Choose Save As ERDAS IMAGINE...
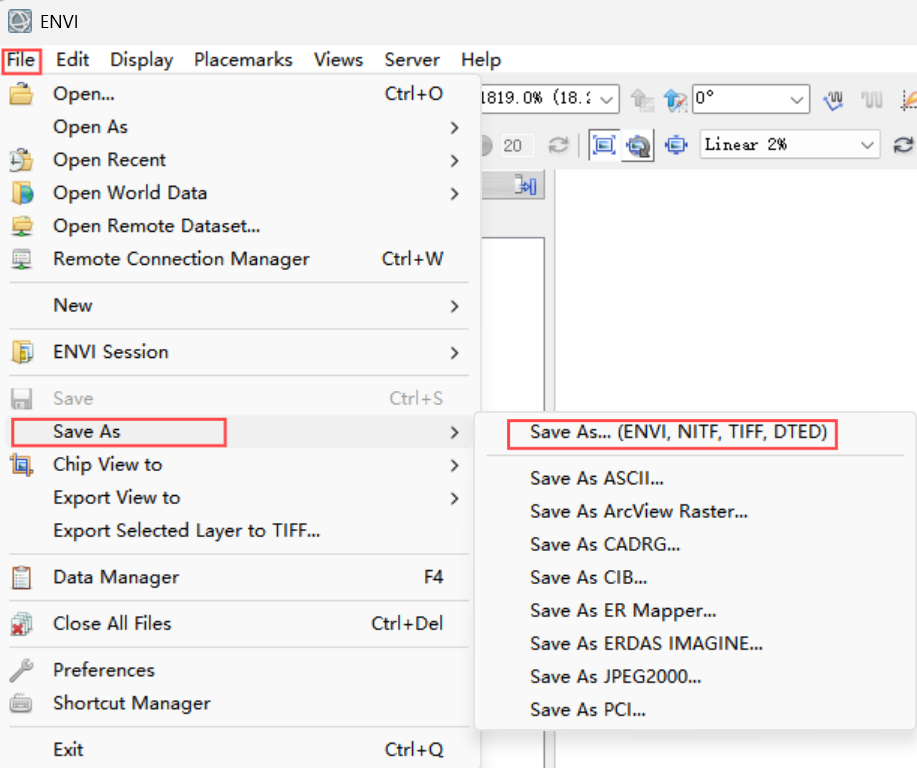The width and height of the screenshot is (917, 768). click(x=695, y=644)
